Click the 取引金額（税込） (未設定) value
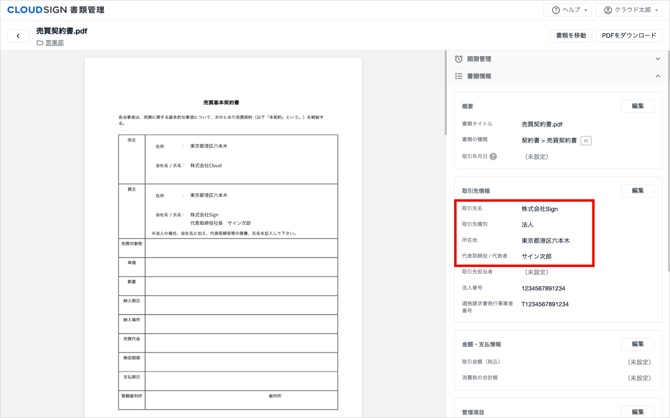The height and width of the screenshot is (418, 670). click(639, 362)
